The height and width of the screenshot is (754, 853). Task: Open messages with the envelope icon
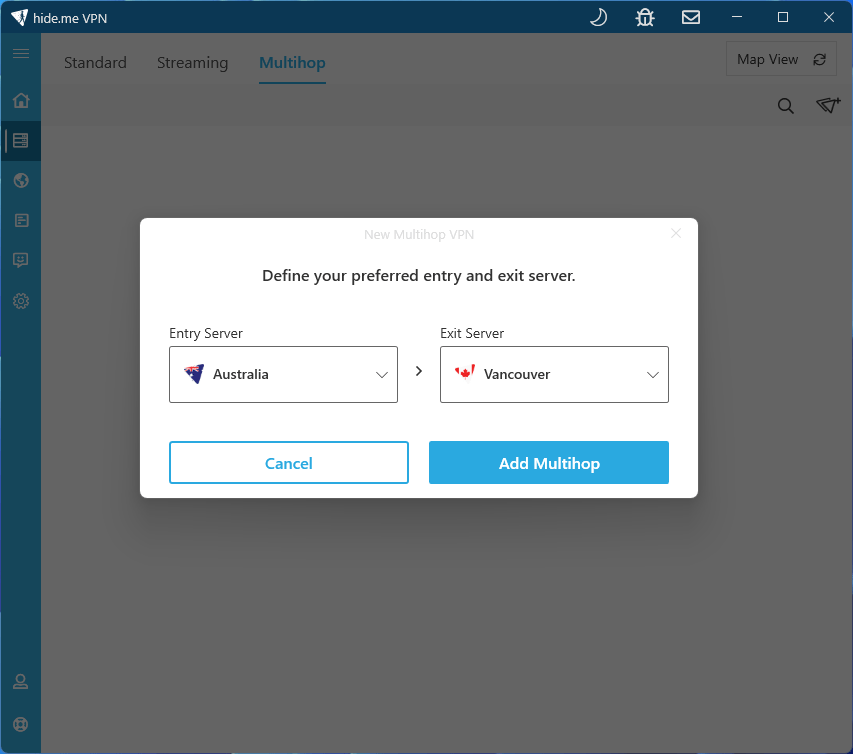tap(691, 17)
